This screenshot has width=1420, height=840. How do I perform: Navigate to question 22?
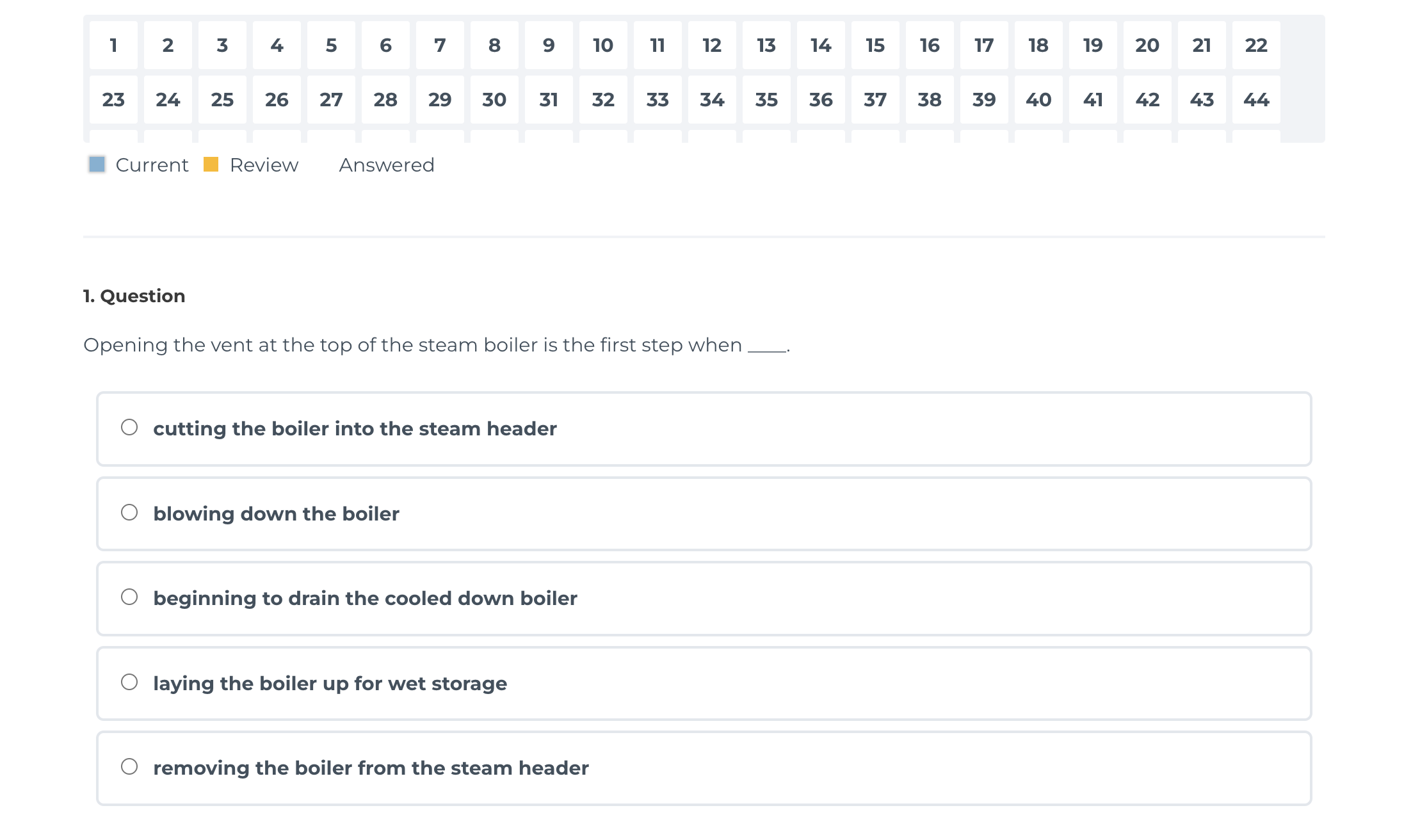(1256, 45)
